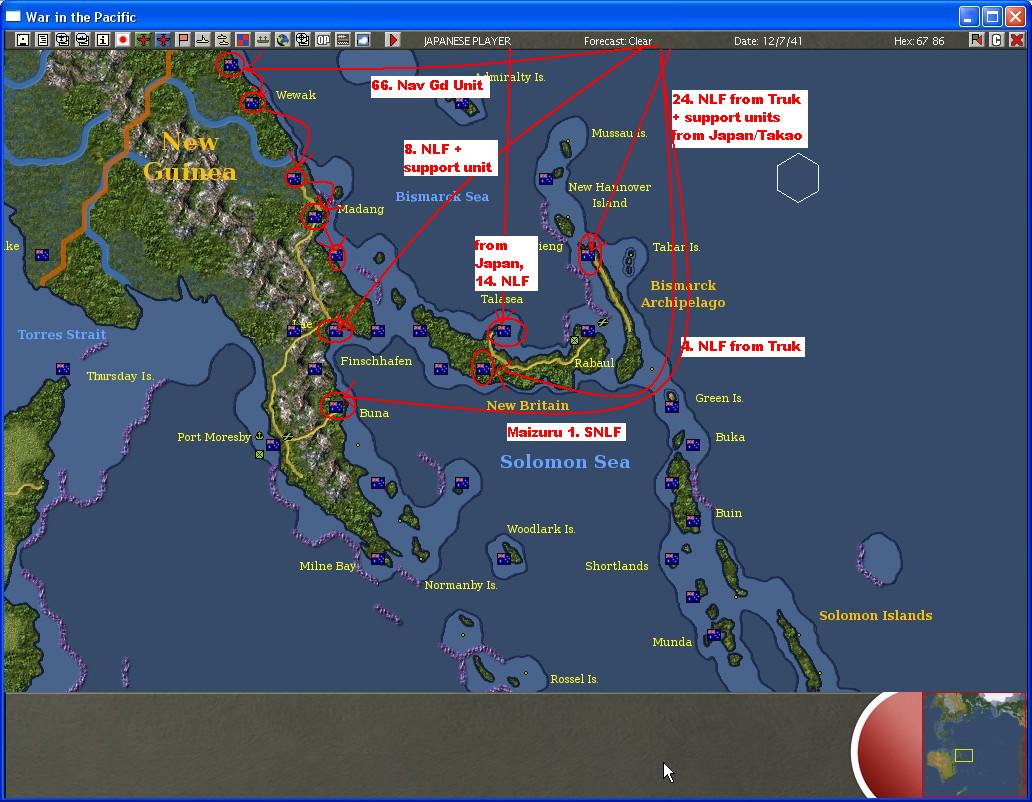Select the base flag at Milne Bay
The width and height of the screenshot is (1032, 802).
pyautogui.click(x=378, y=559)
